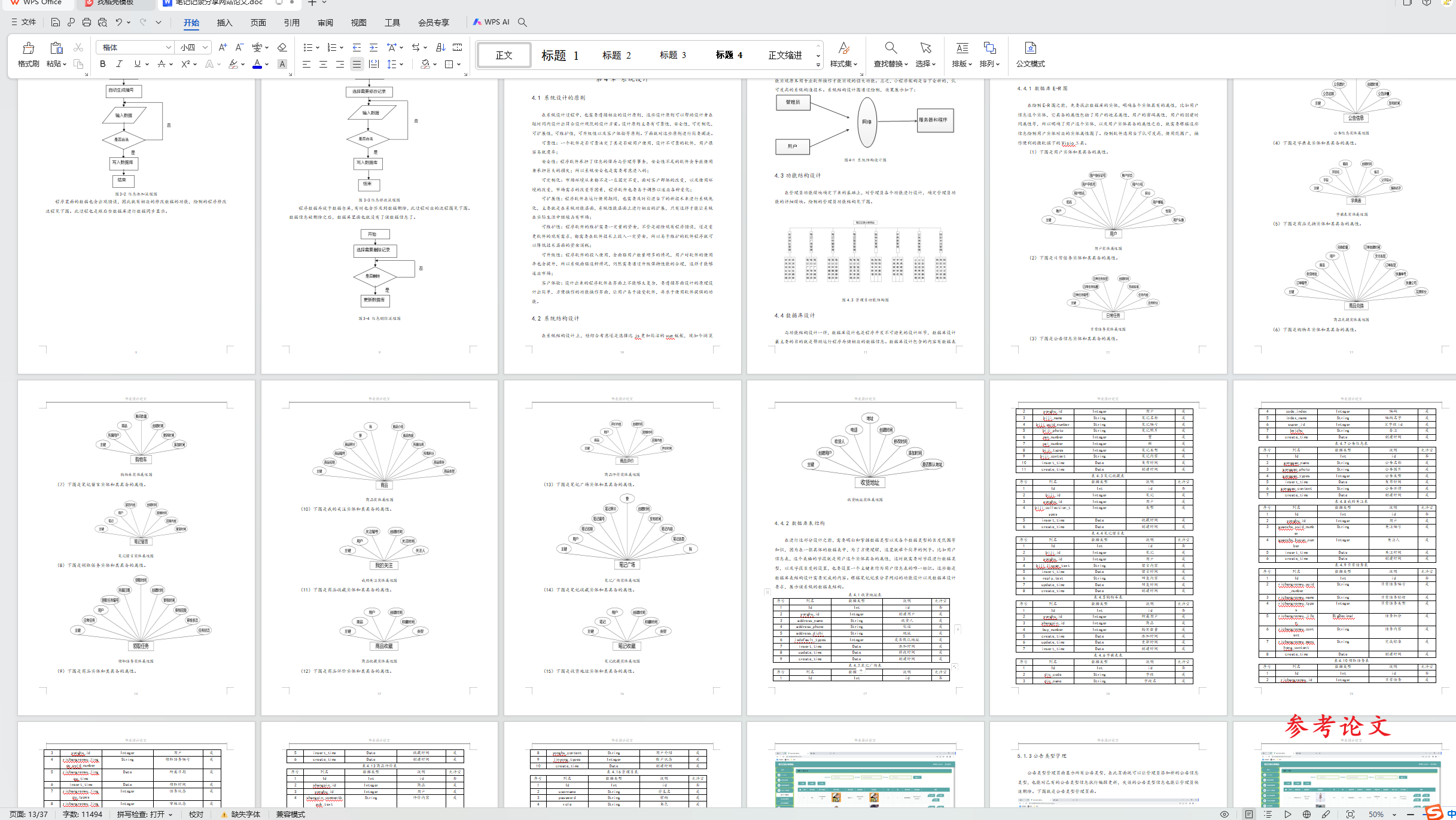The height and width of the screenshot is (820, 1456).
Task: Toggle bold formatting
Action: pyautogui.click(x=102, y=64)
